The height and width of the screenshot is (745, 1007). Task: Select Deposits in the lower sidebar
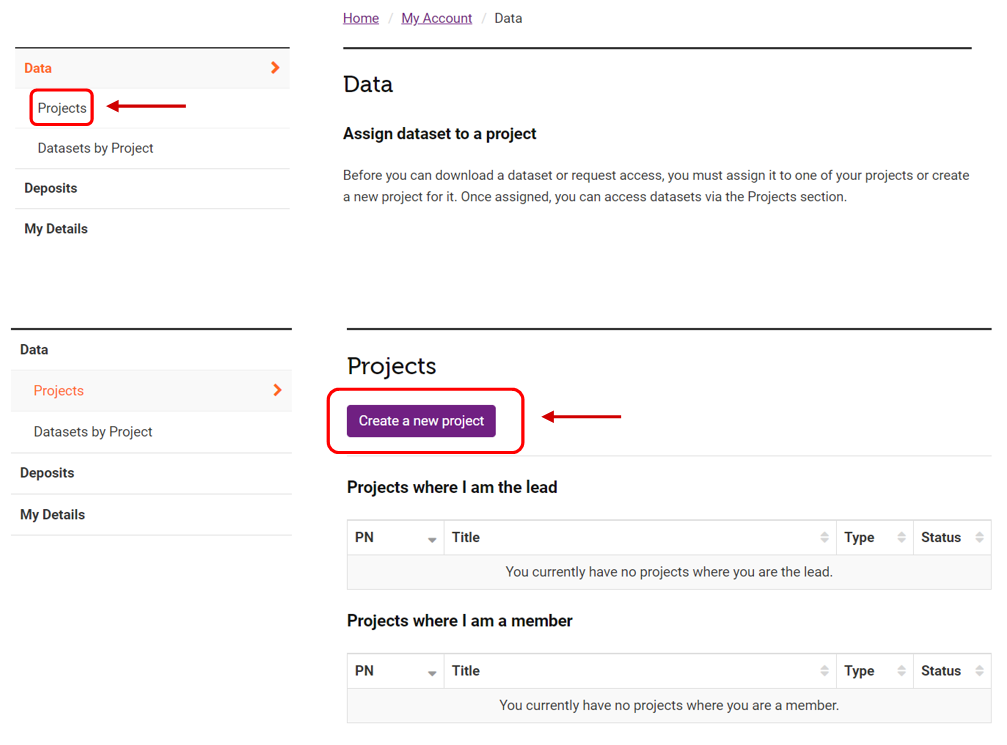point(47,473)
